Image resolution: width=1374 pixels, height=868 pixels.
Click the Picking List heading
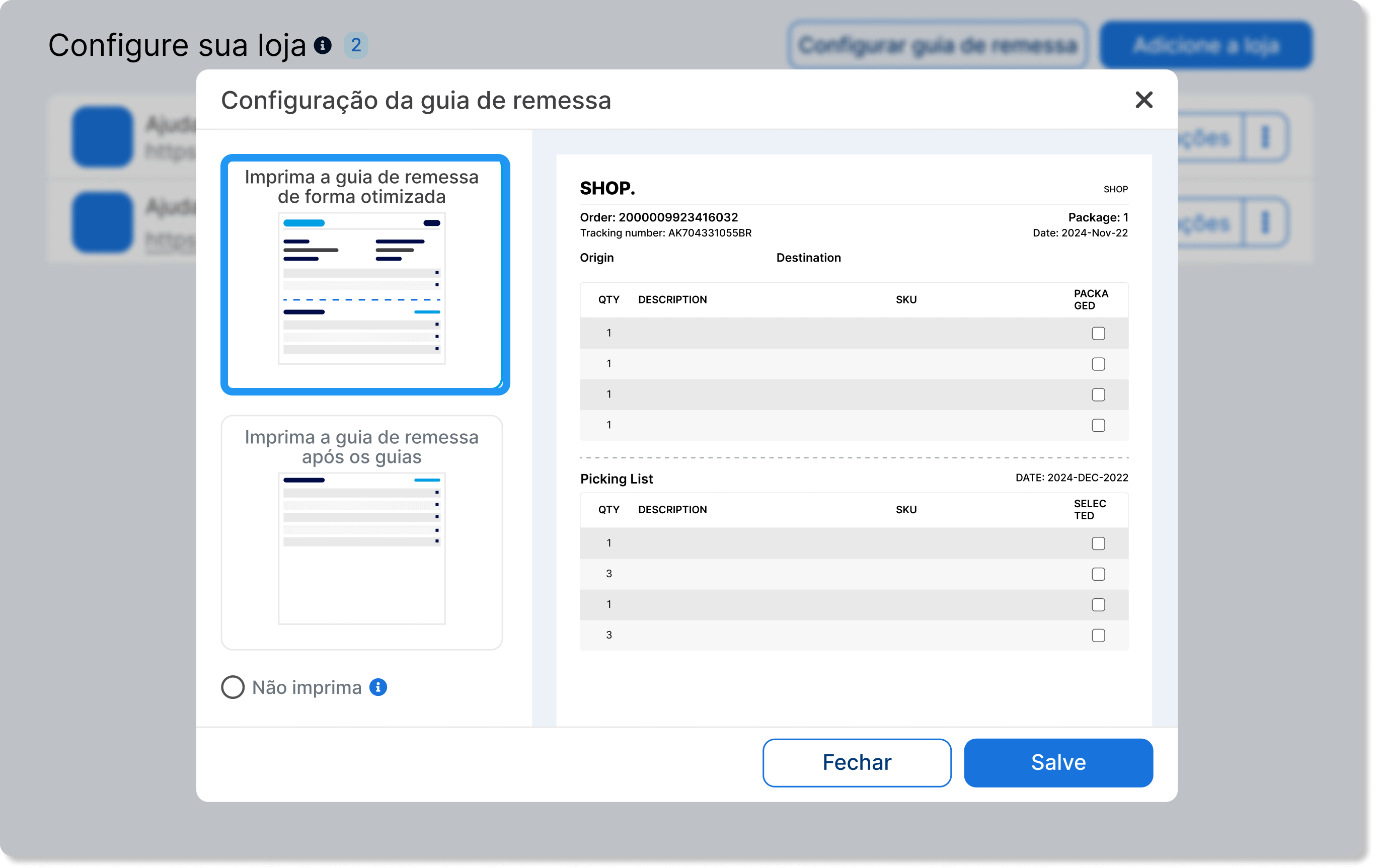616,479
